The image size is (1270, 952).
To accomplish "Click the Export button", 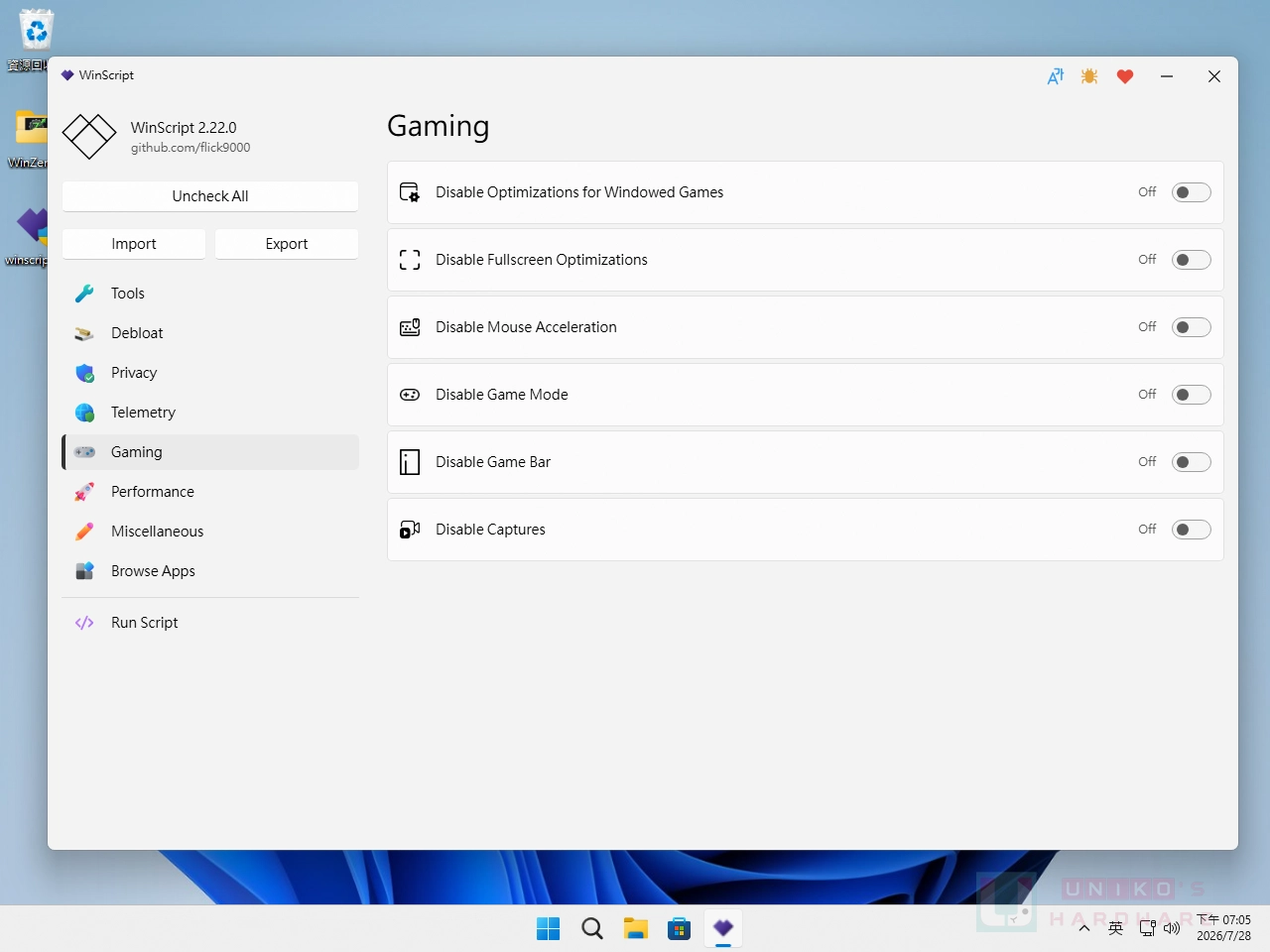I will coord(287,244).
